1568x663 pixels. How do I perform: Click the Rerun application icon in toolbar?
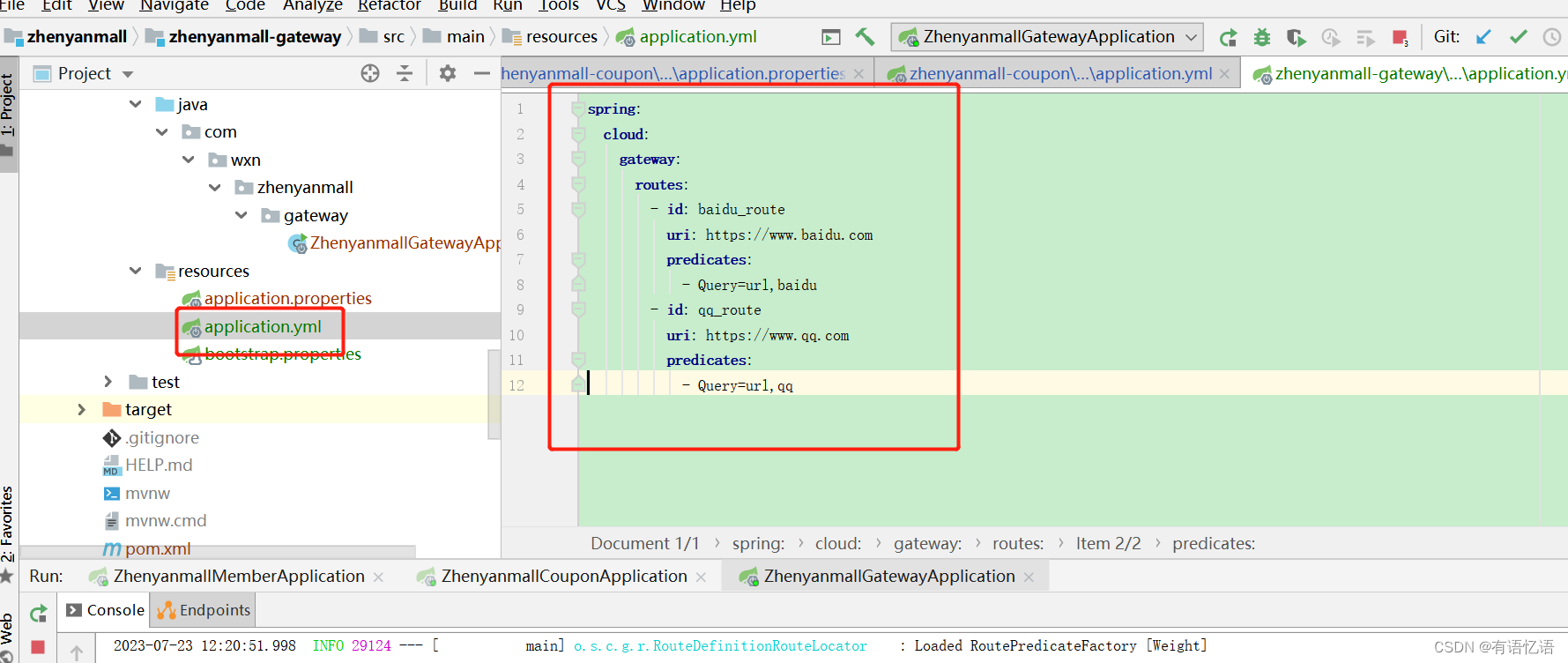pos(1228,38)
